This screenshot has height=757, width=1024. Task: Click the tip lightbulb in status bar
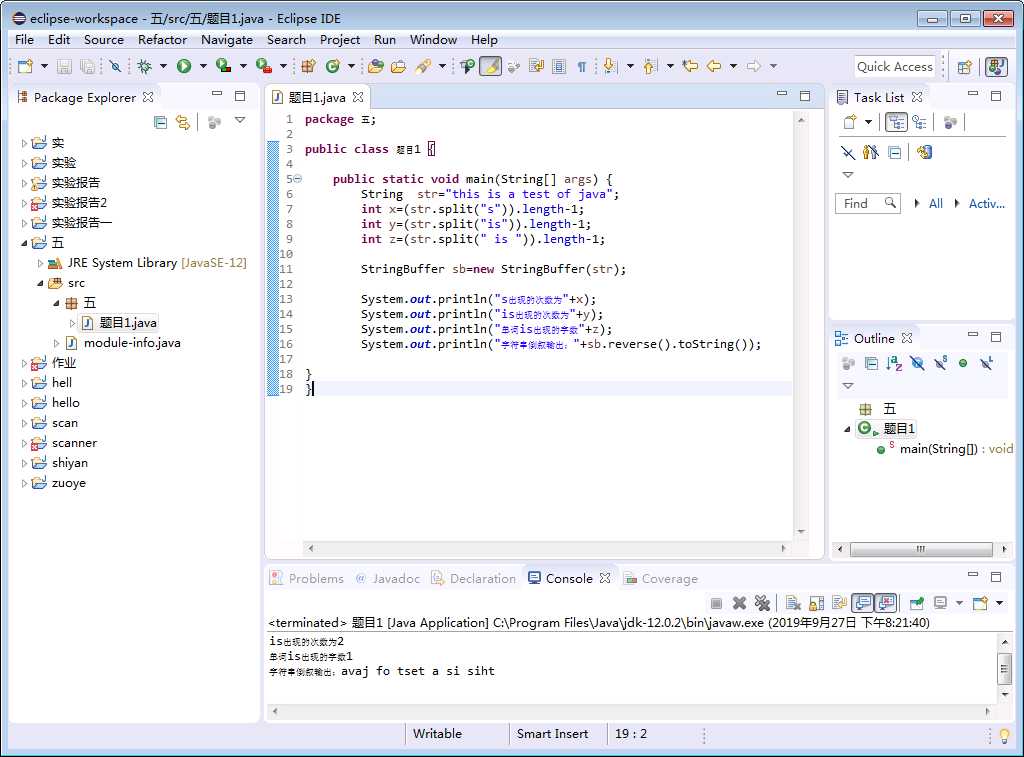[1004, 736]
